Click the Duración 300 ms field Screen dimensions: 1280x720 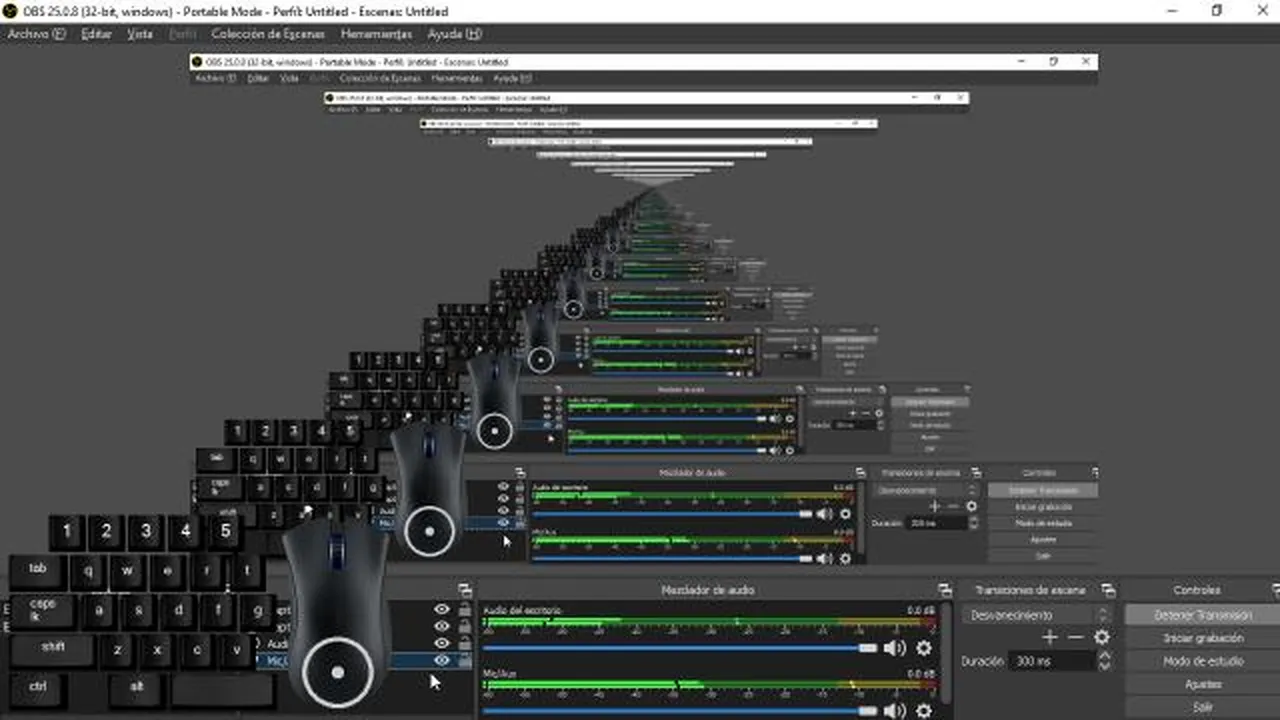1052,661
